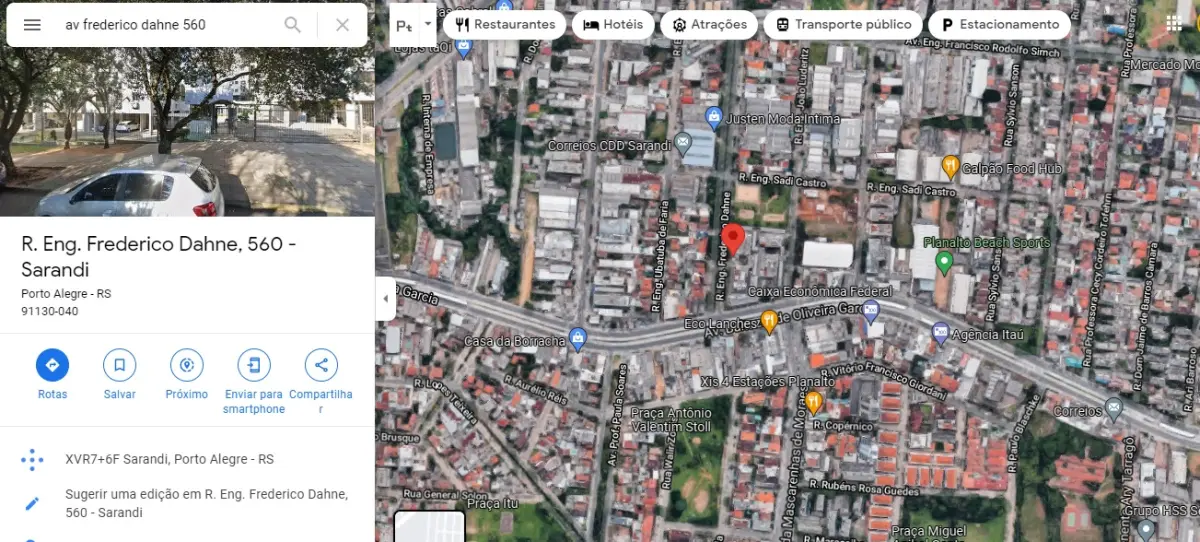Save the place with Salvar icon
This screenshot has width=1200, height=542.
pyautogui.click(x=119, y=366)
